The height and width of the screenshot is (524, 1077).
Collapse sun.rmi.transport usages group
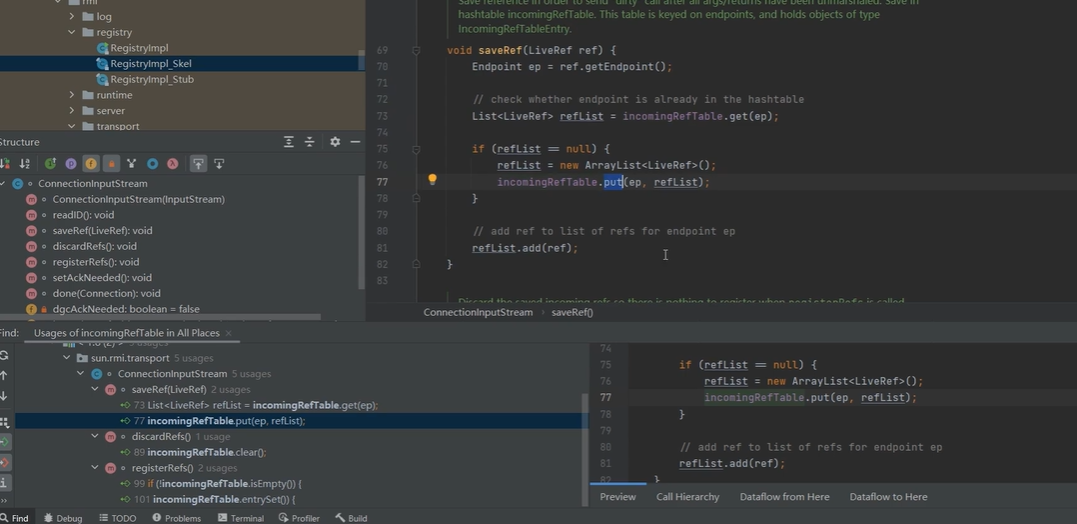(67, 358)
